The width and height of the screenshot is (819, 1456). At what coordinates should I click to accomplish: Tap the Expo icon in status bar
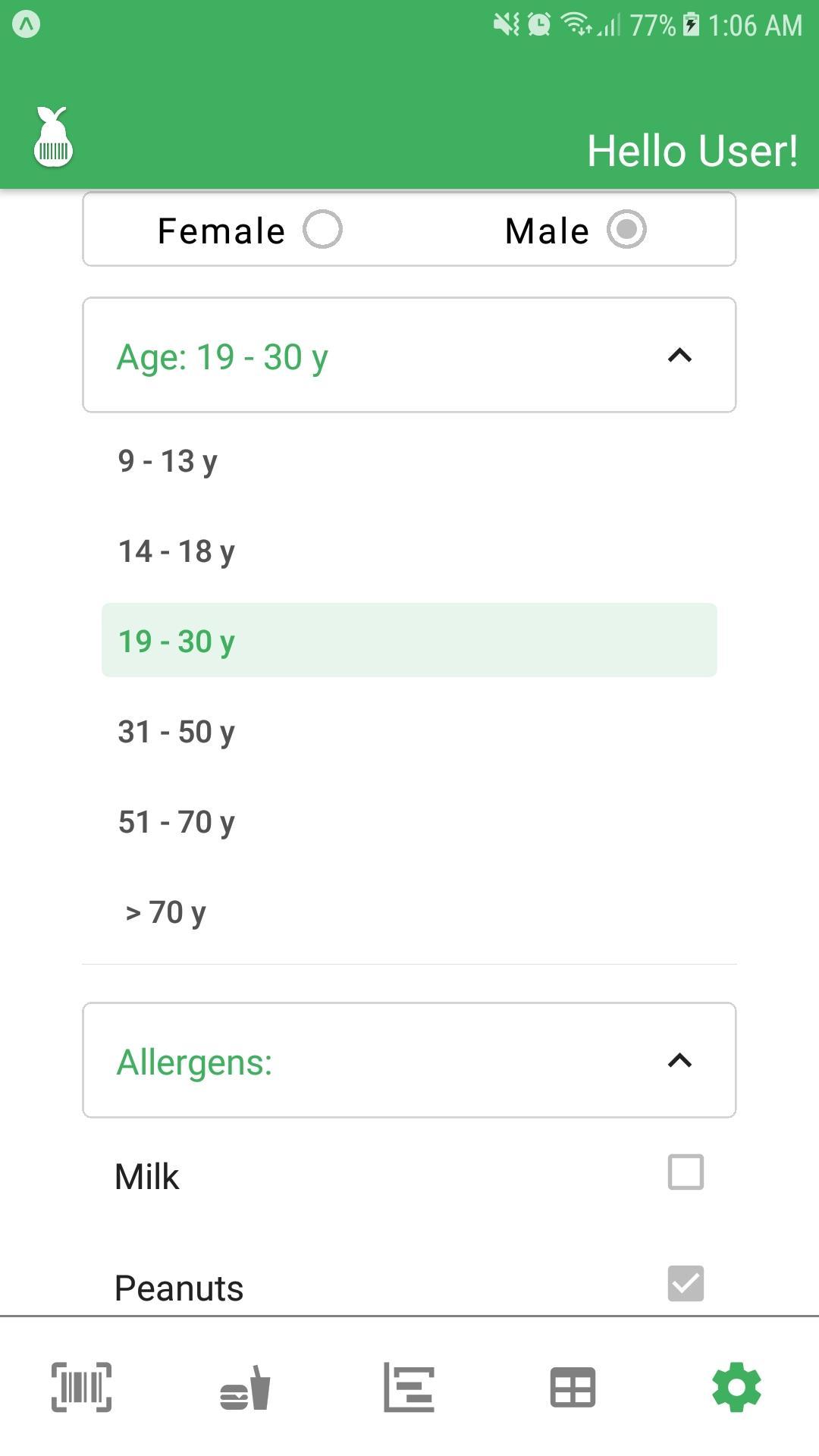point(26,24)
